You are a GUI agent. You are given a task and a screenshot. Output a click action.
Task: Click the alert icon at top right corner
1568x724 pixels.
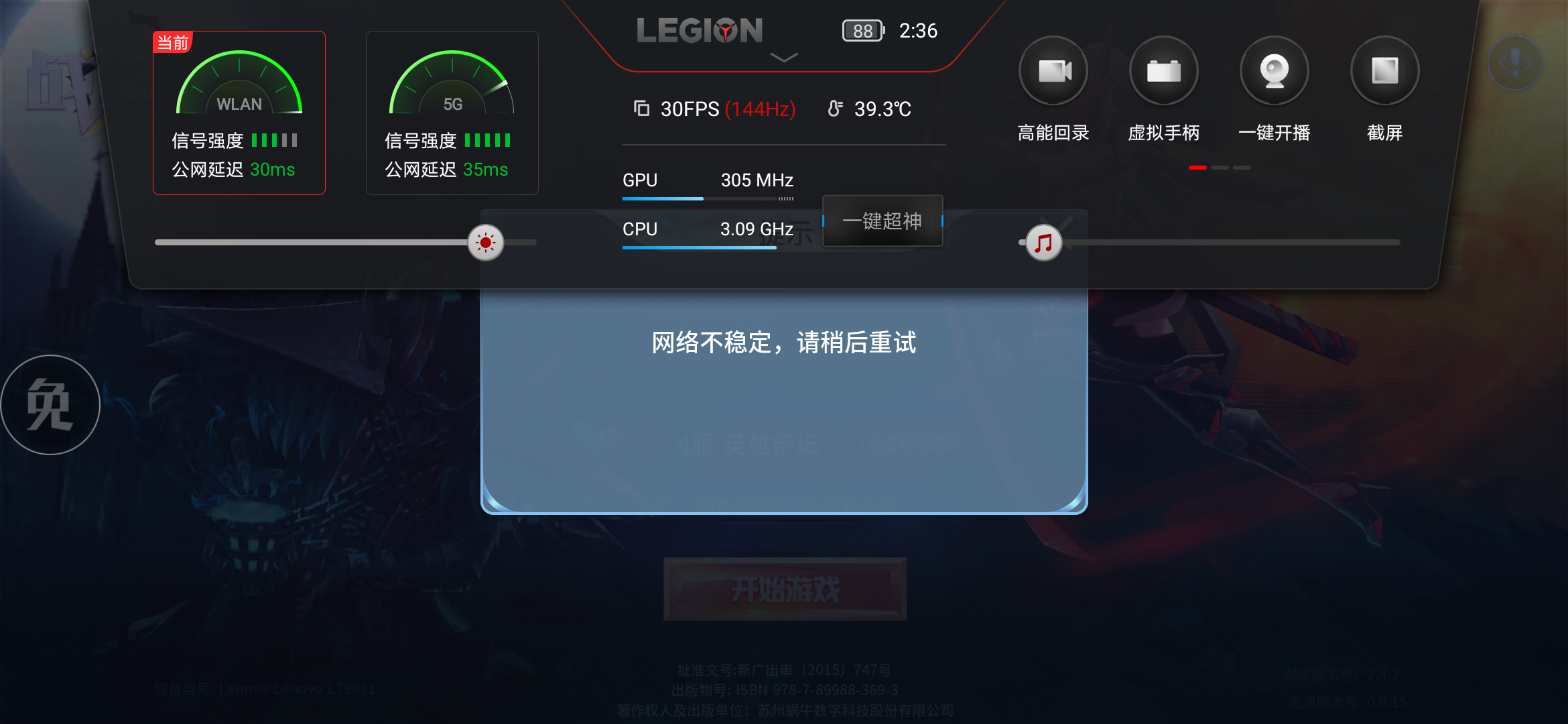coord(1515,64)
